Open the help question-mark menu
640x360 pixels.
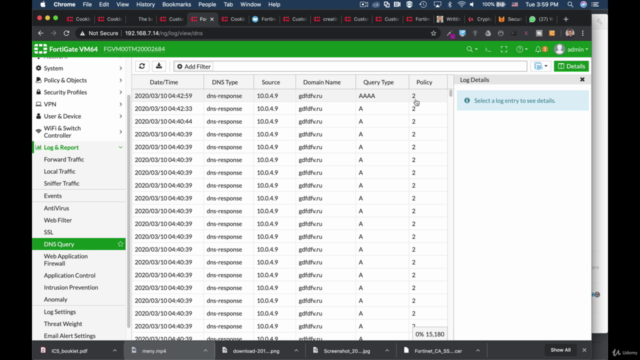point(521,49)
